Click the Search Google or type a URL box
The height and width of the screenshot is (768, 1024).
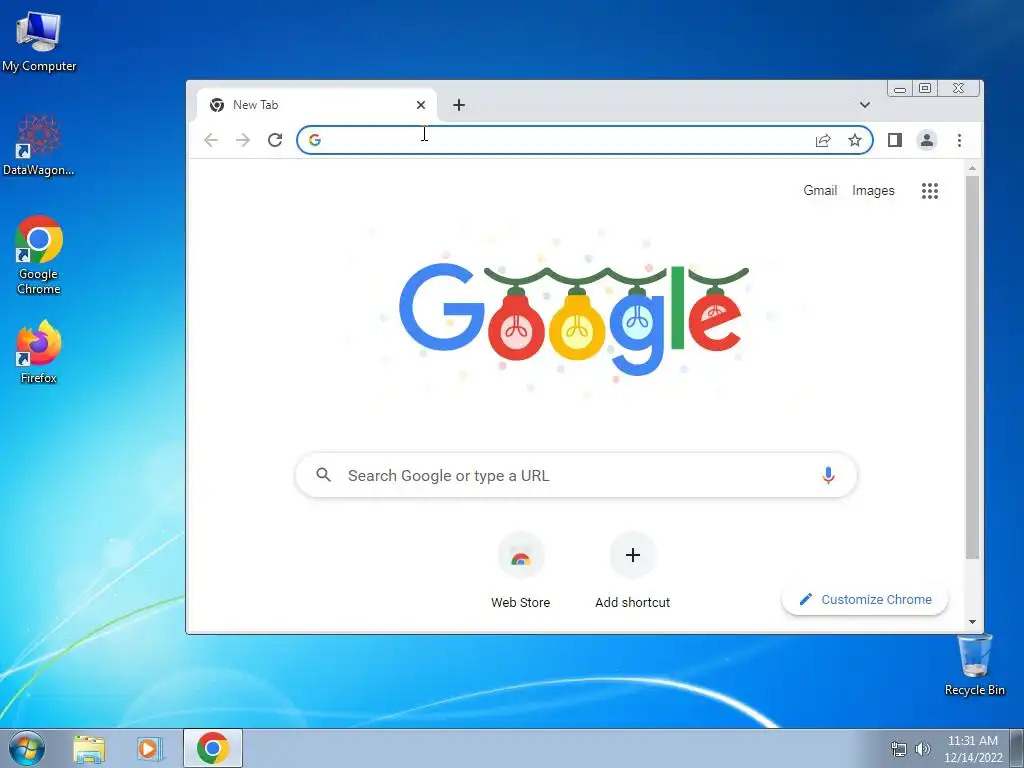[576, 475]
